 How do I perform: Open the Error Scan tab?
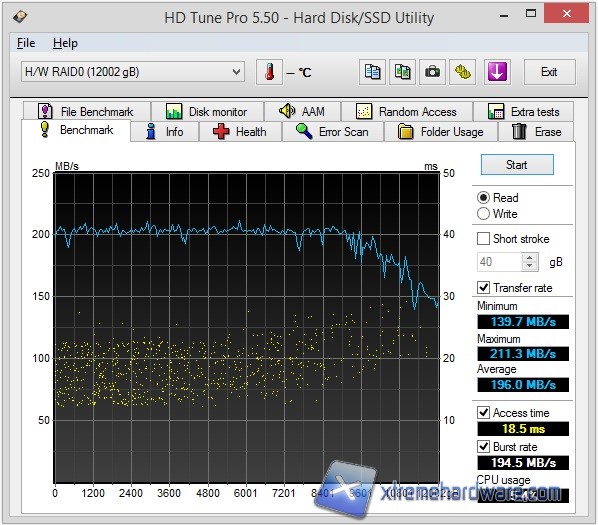pyautogui.click(x=333, y=132)
